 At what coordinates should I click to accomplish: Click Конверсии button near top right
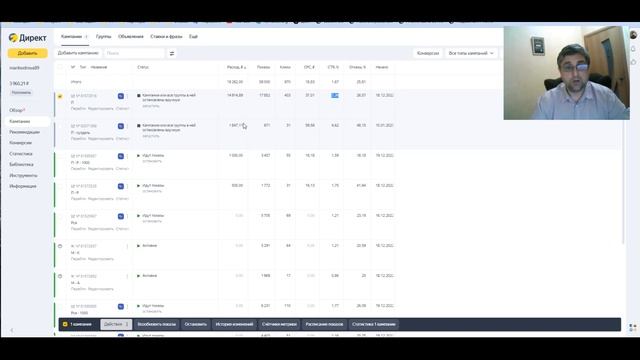point(428,53)
